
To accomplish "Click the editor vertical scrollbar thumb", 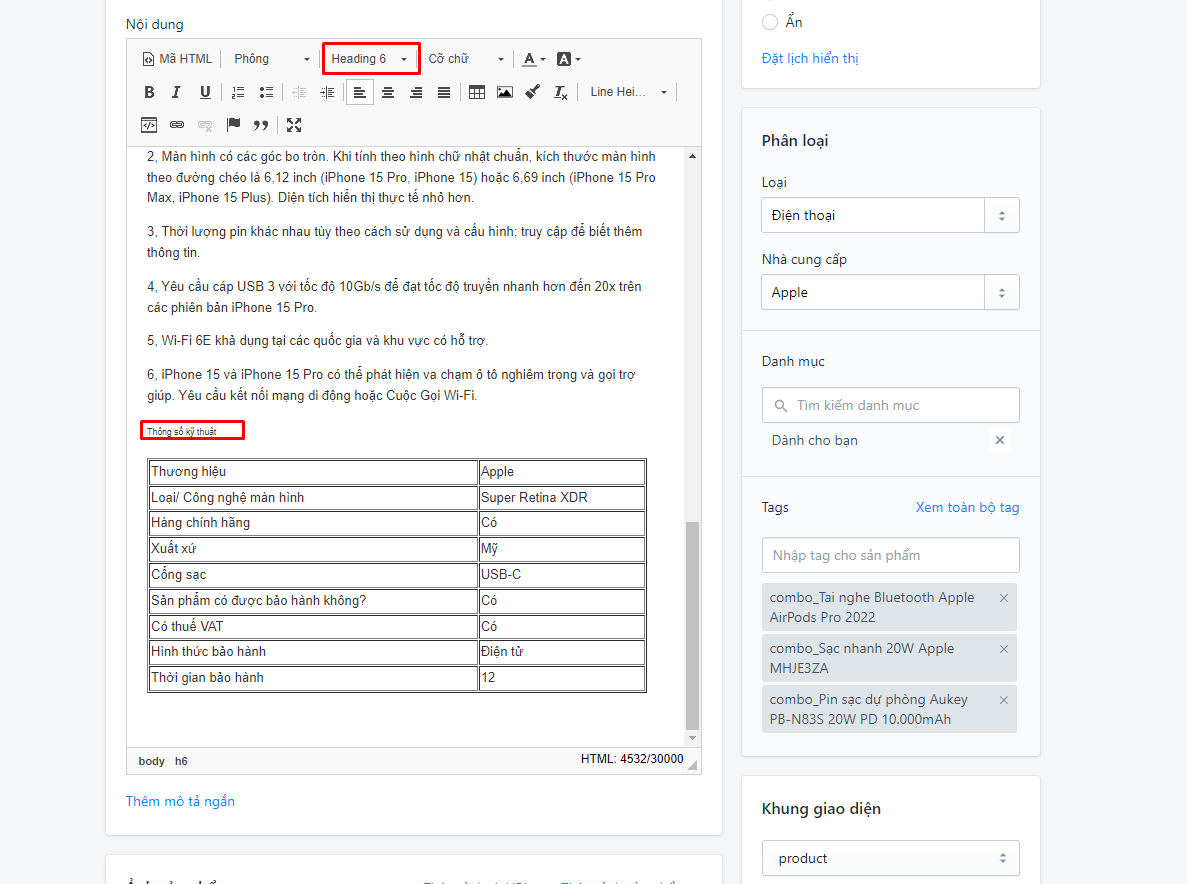I will 692,625.
